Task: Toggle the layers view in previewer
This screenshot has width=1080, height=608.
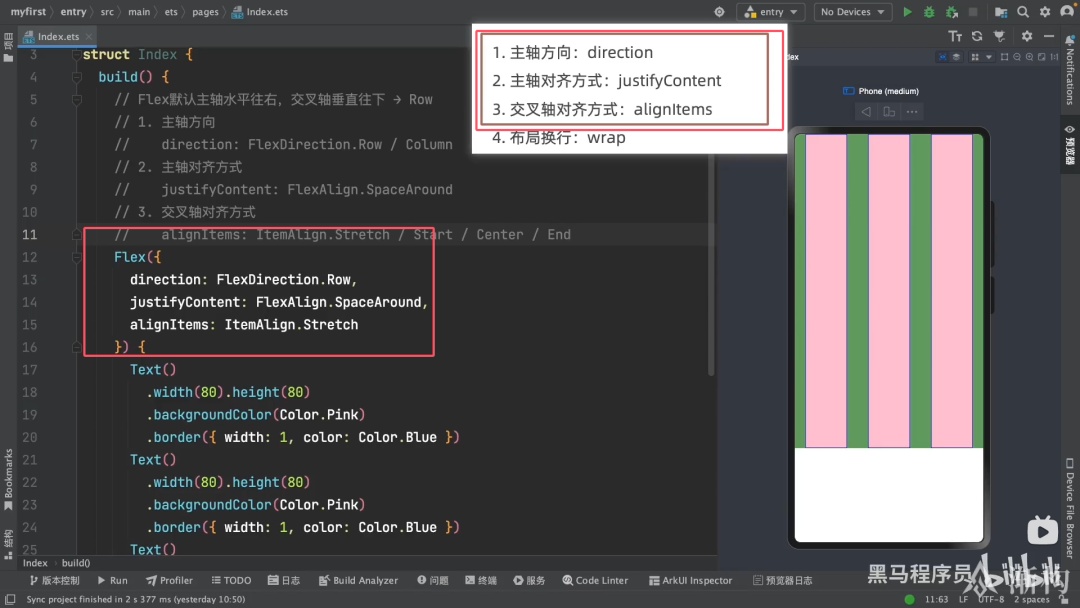Action: pyautogui.click(x=956, y=57)
